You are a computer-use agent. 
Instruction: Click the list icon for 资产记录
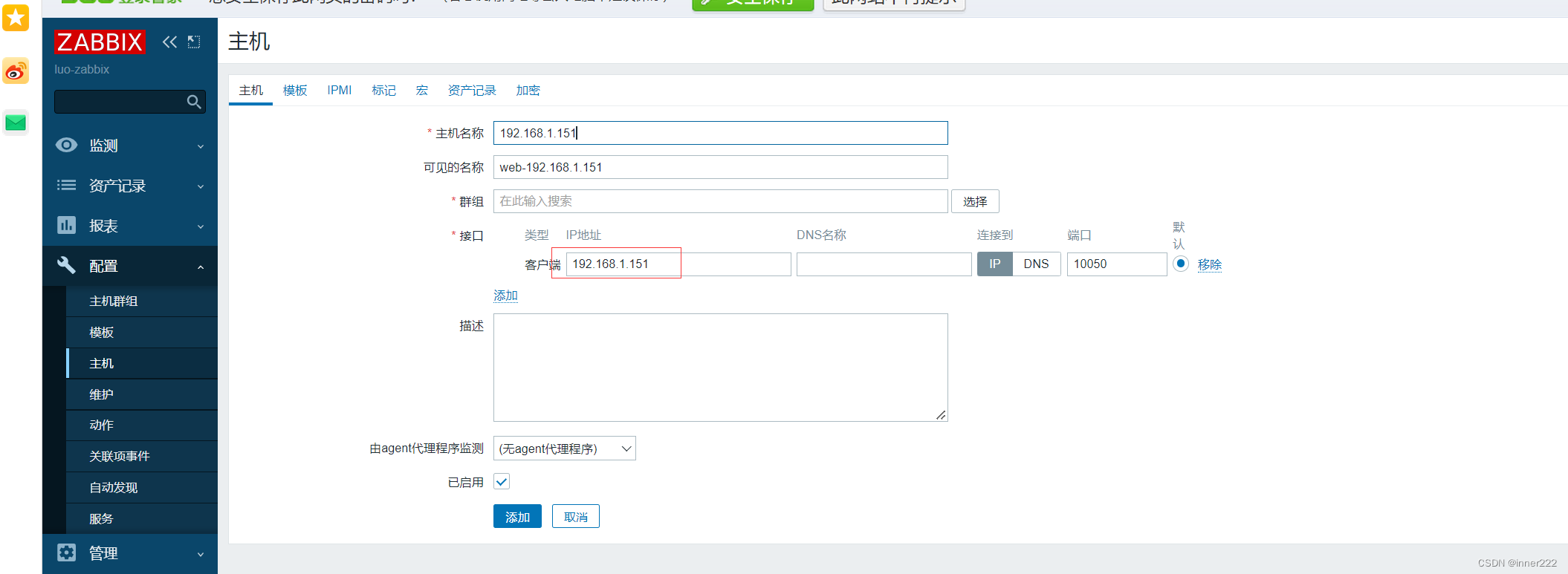click(x=66, y=185)
